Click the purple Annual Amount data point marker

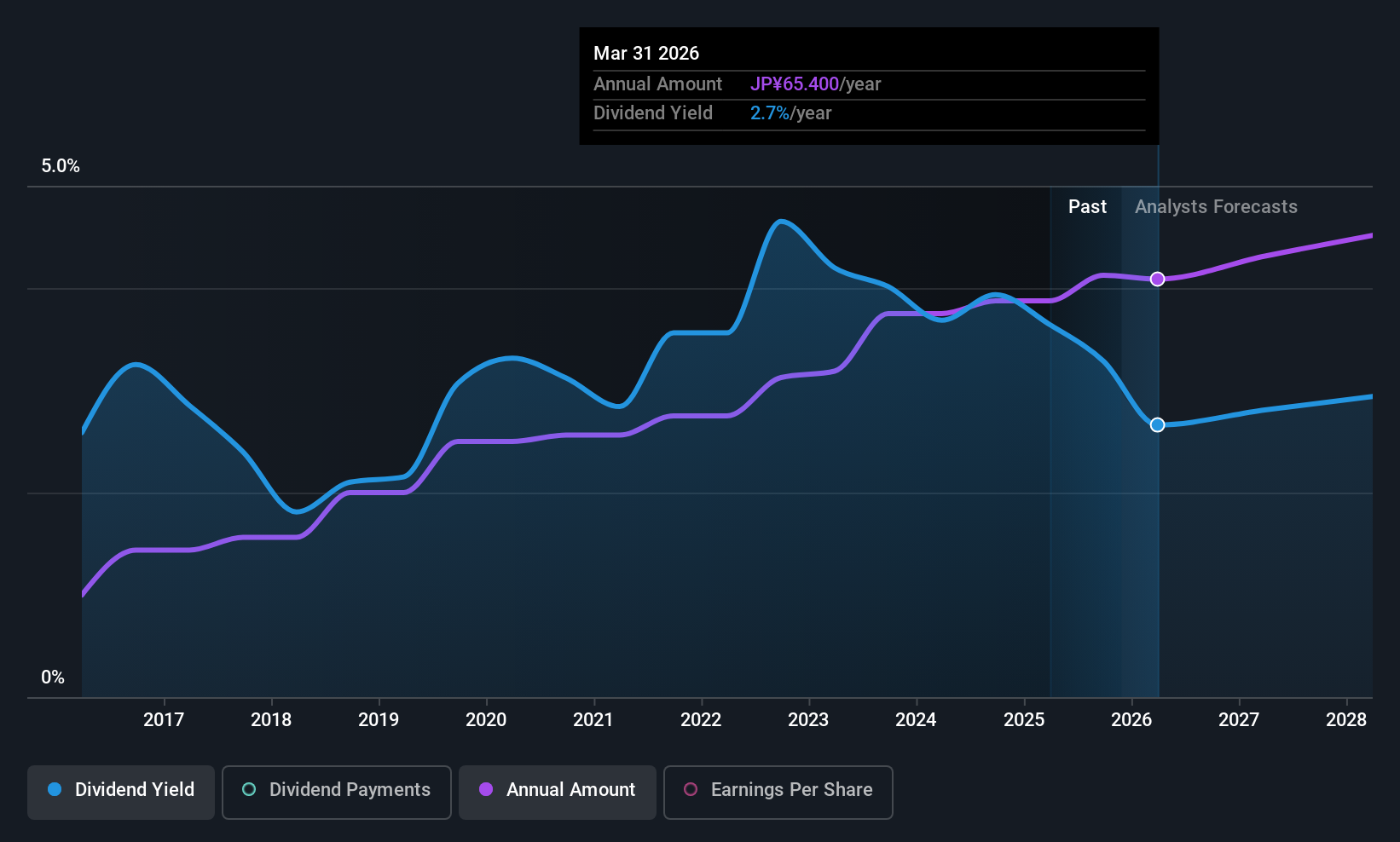click(1157, 279)
